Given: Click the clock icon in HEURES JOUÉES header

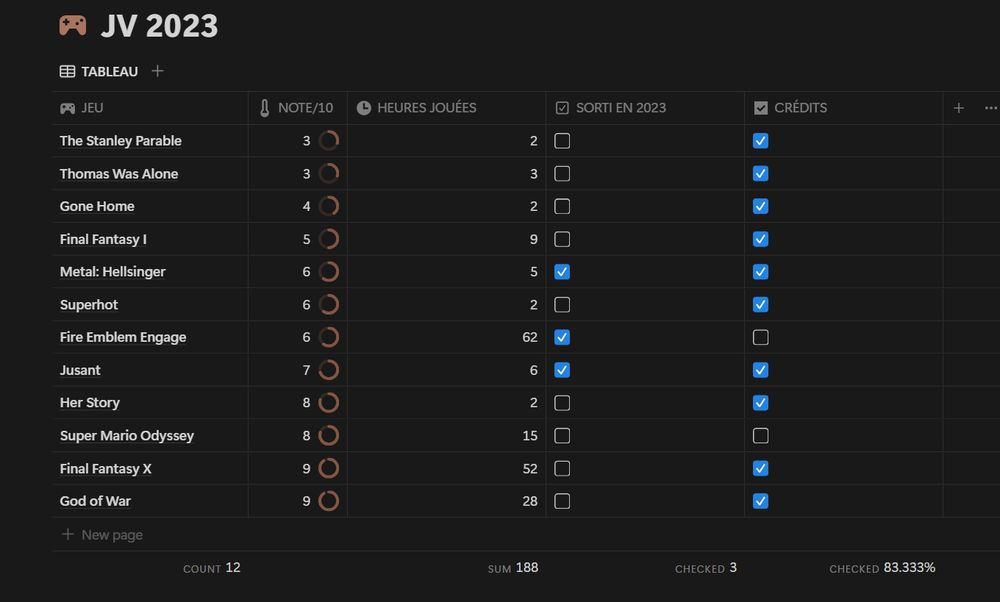Looking at the screenshot, I should (x=364, y=108).
